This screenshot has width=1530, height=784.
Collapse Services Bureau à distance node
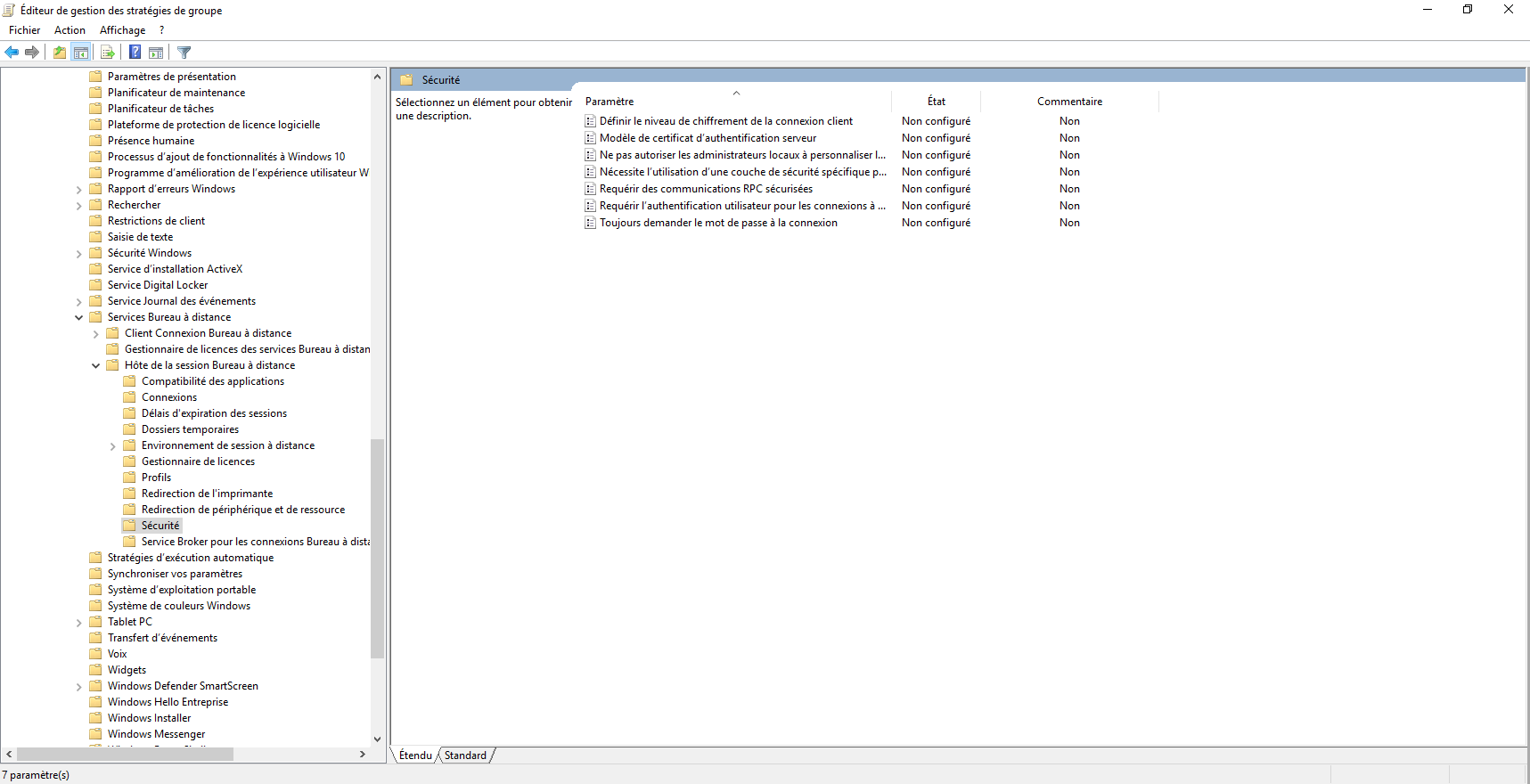click(x=78, y=317)
